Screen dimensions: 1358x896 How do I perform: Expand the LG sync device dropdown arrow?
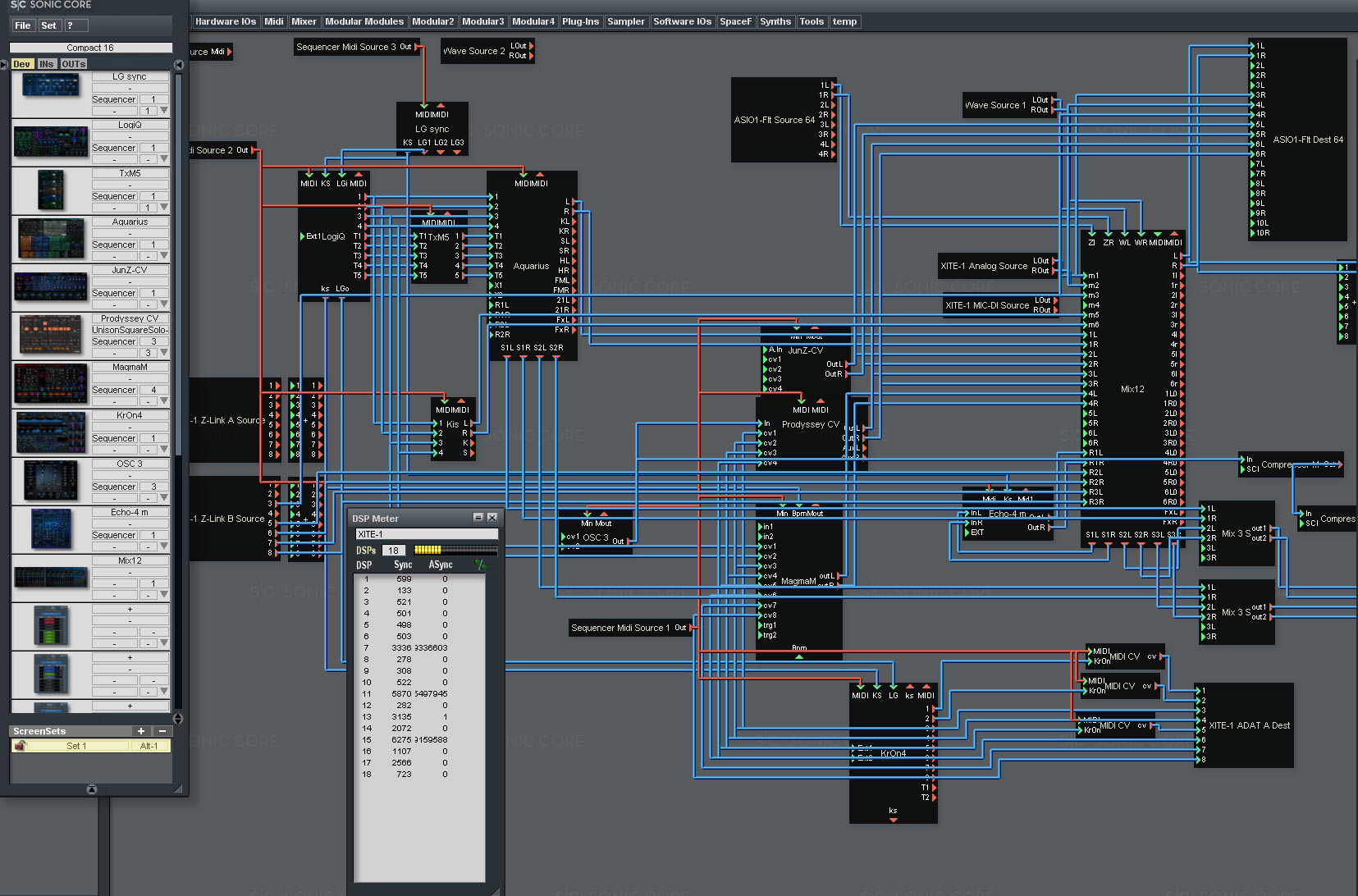(x=164, y=110)
